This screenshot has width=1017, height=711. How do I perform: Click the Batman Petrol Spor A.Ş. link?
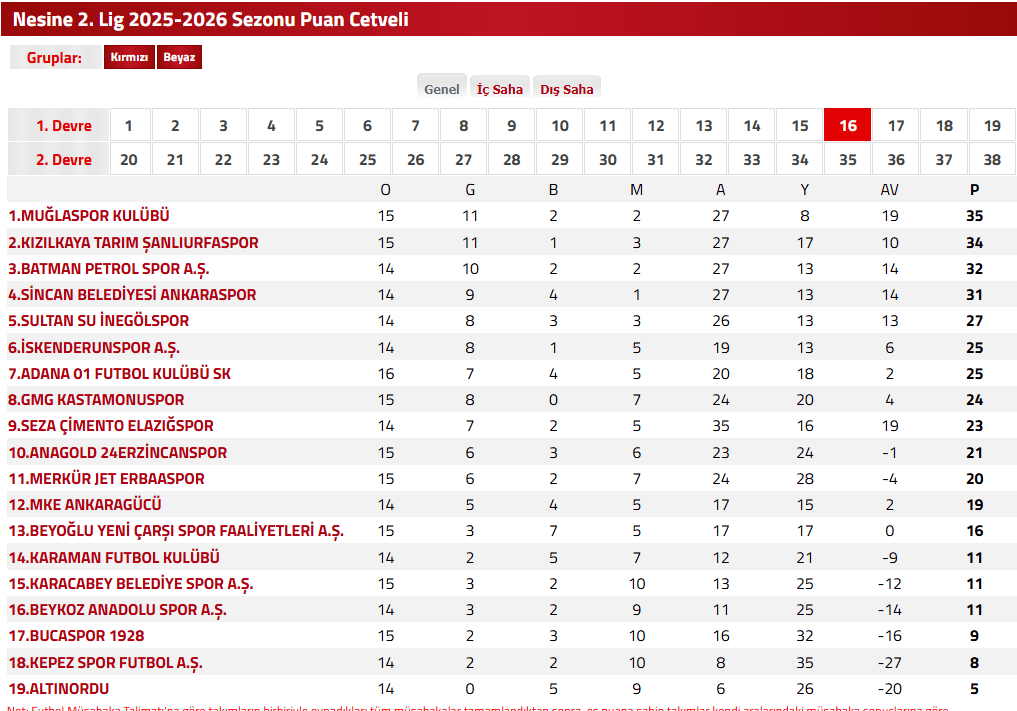109,269
